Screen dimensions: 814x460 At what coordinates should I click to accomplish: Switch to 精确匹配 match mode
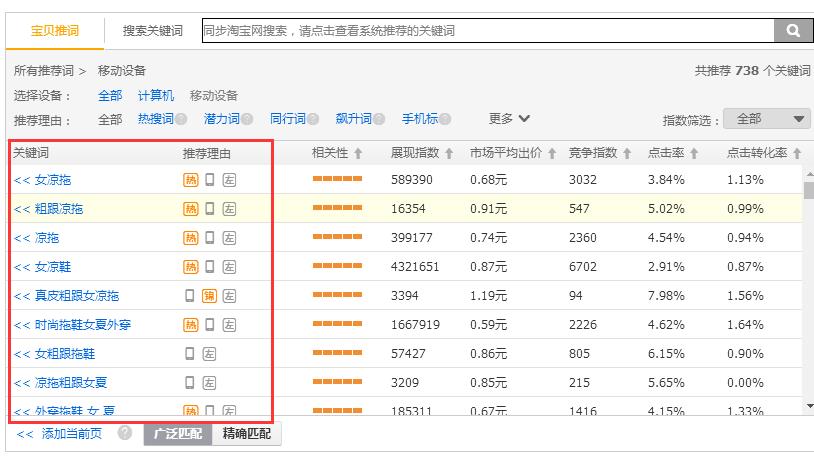[247, 433]
